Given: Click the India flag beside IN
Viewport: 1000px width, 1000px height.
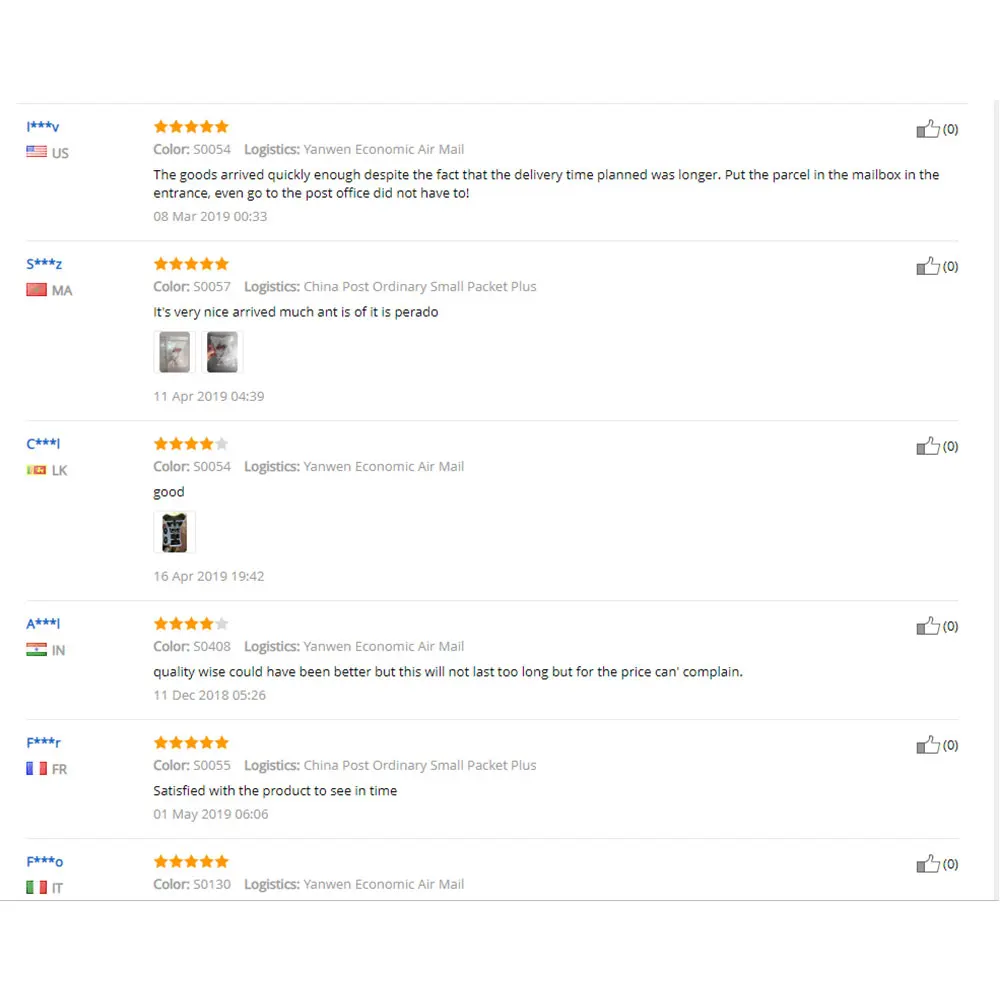Looking at the screenshot, I should (x=37, y=650).
